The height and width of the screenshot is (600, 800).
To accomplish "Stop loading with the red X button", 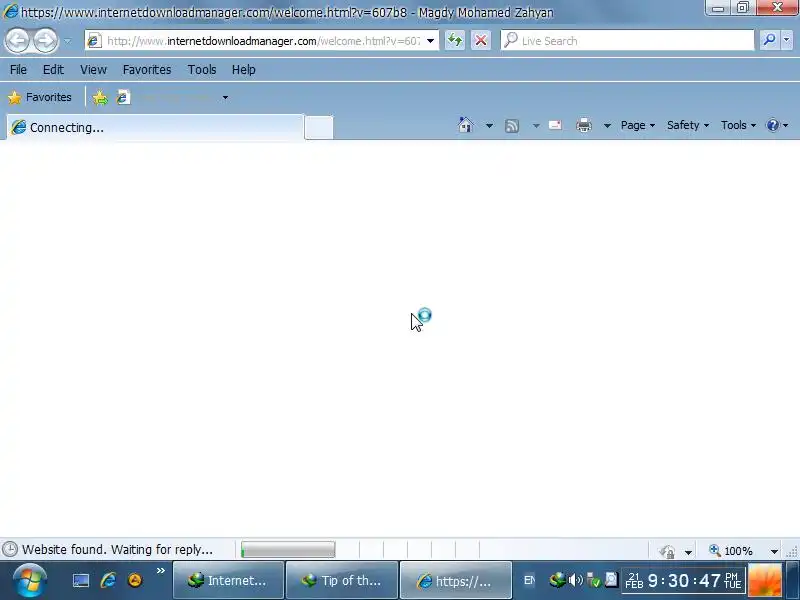I will pos(481,41).
